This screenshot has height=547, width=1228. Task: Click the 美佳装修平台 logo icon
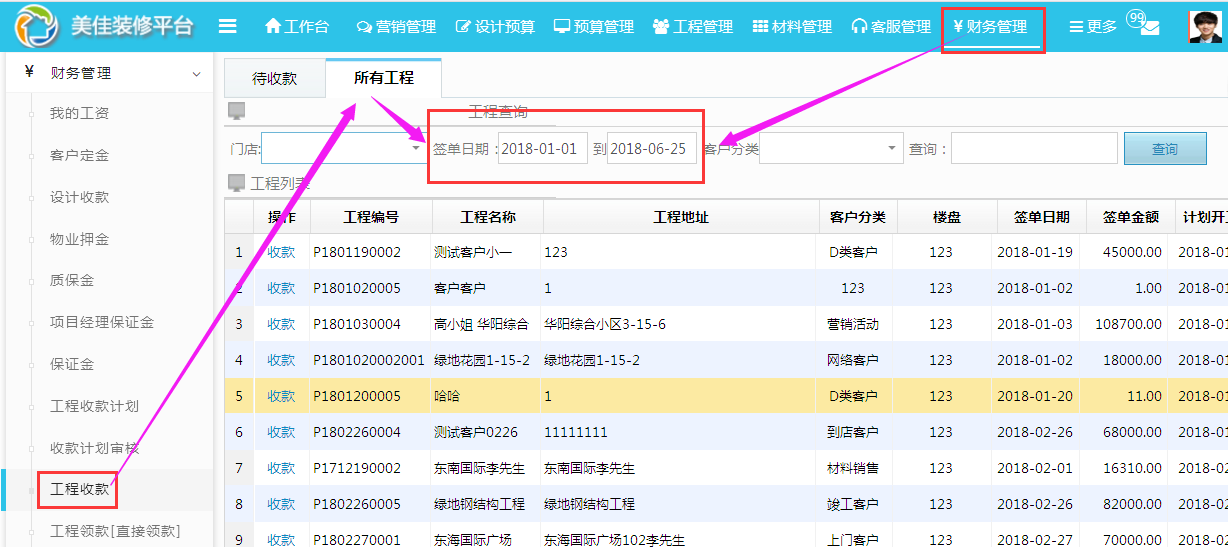tap(36, 27)
